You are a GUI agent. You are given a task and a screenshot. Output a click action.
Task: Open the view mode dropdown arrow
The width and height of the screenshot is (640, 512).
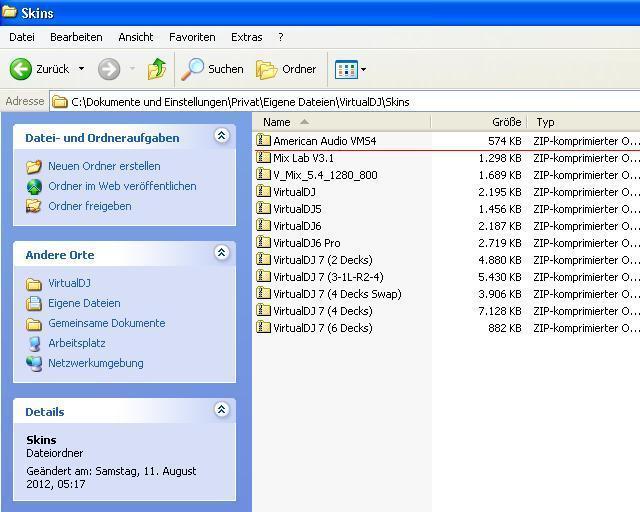pos(363,69)
